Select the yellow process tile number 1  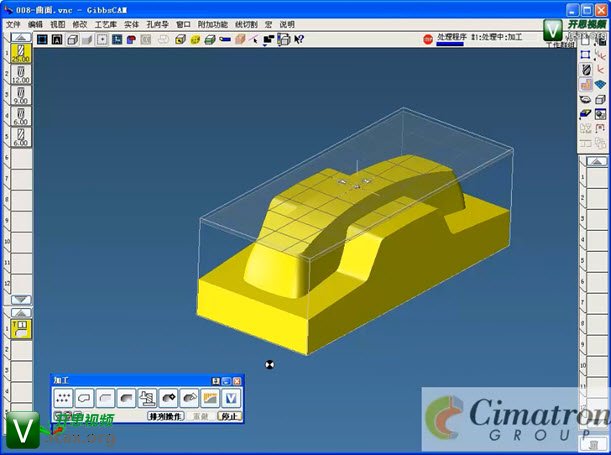pyautogui.click(x=21, y=329)
